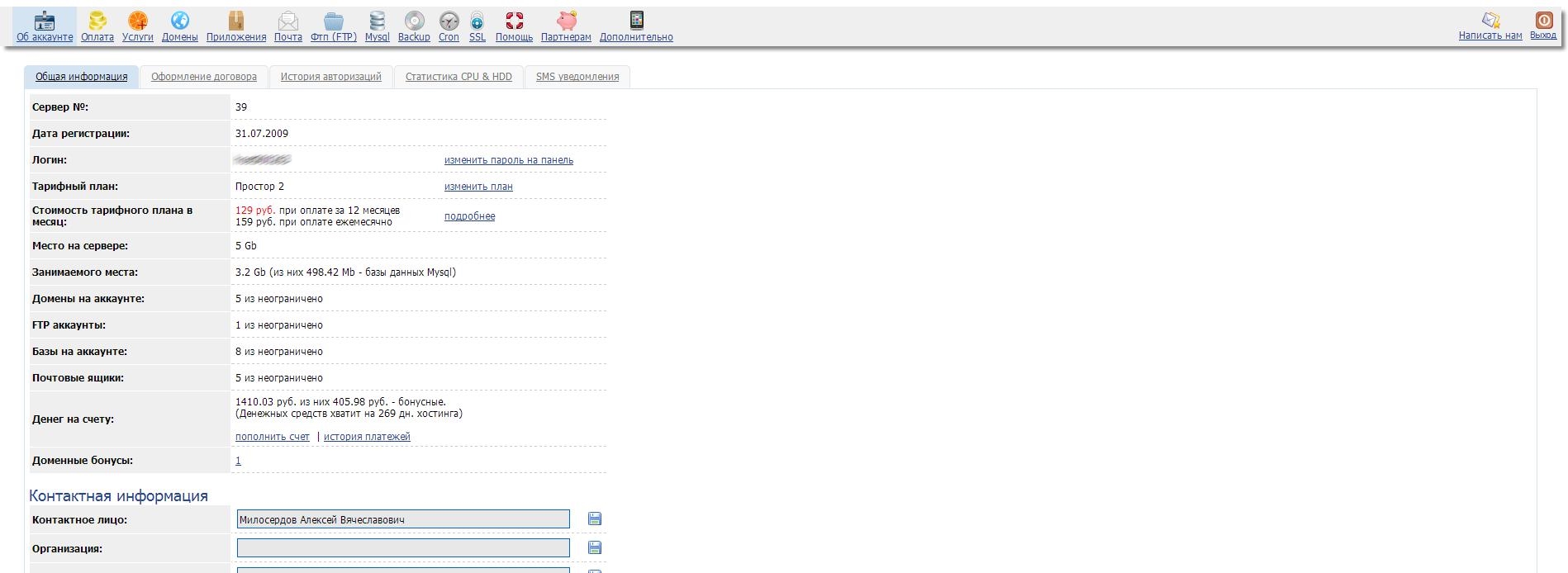This screenshot has height=573, width=1568.
Task: Click the Домены text label
Action: pyautogui.click(x=179, y=37)
